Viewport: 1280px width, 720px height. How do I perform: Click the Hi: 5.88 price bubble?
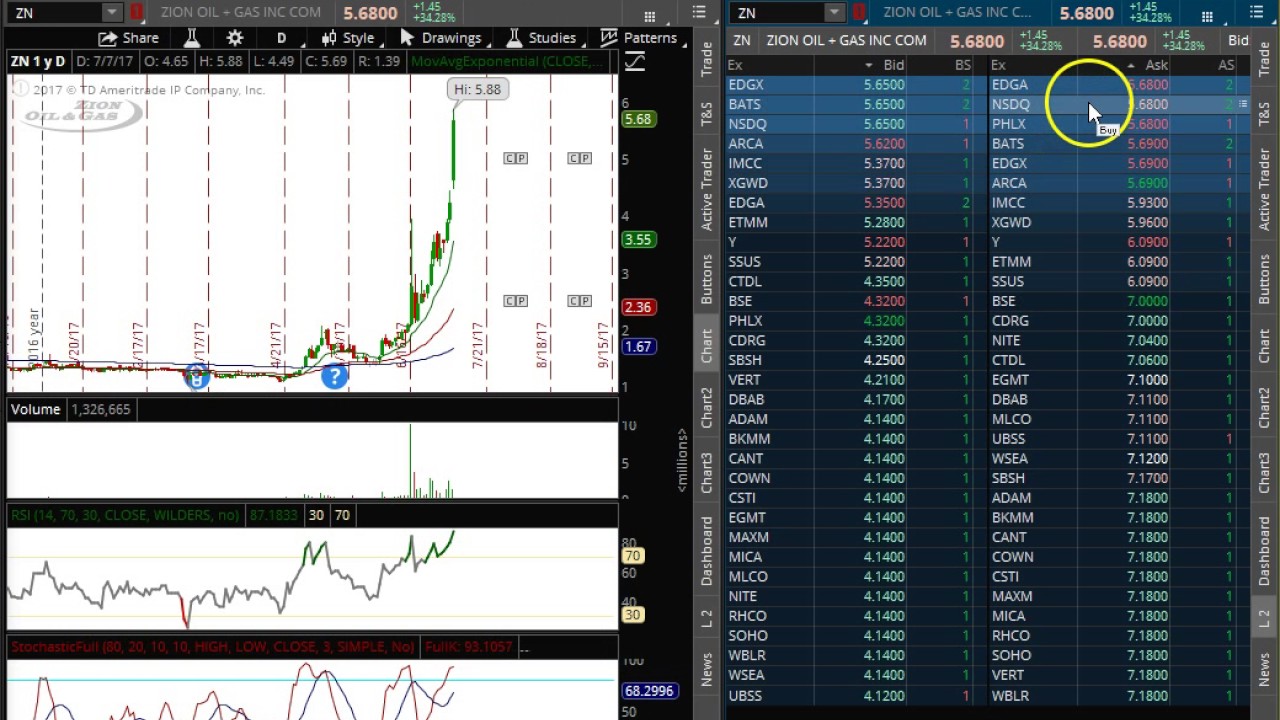click(x=478, y=89)
